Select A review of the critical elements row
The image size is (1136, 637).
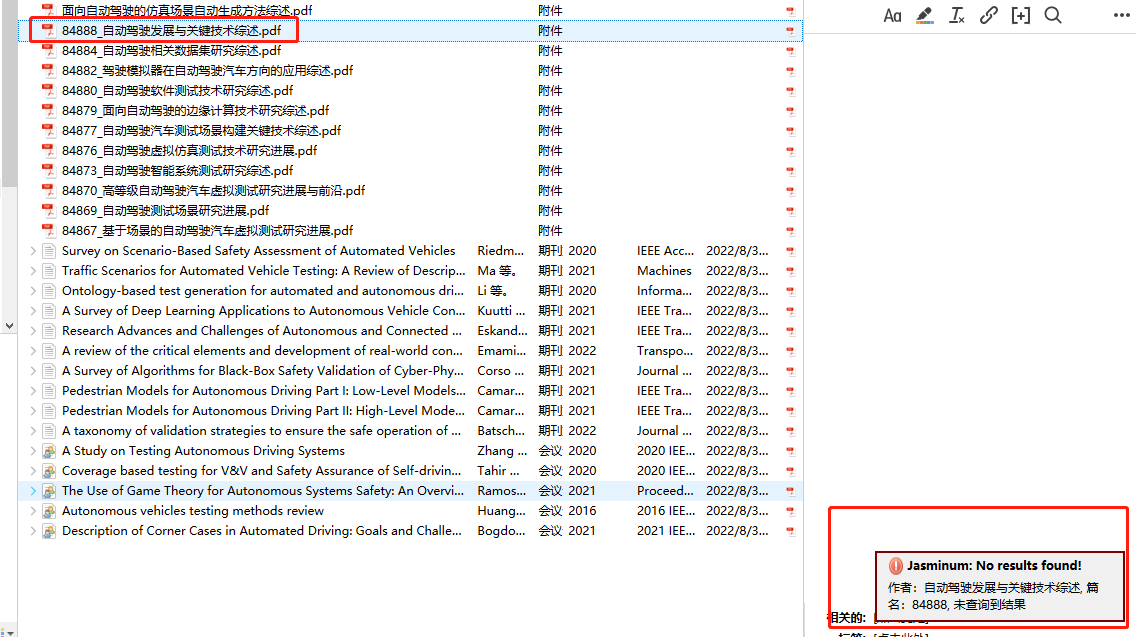pos(410,351)
